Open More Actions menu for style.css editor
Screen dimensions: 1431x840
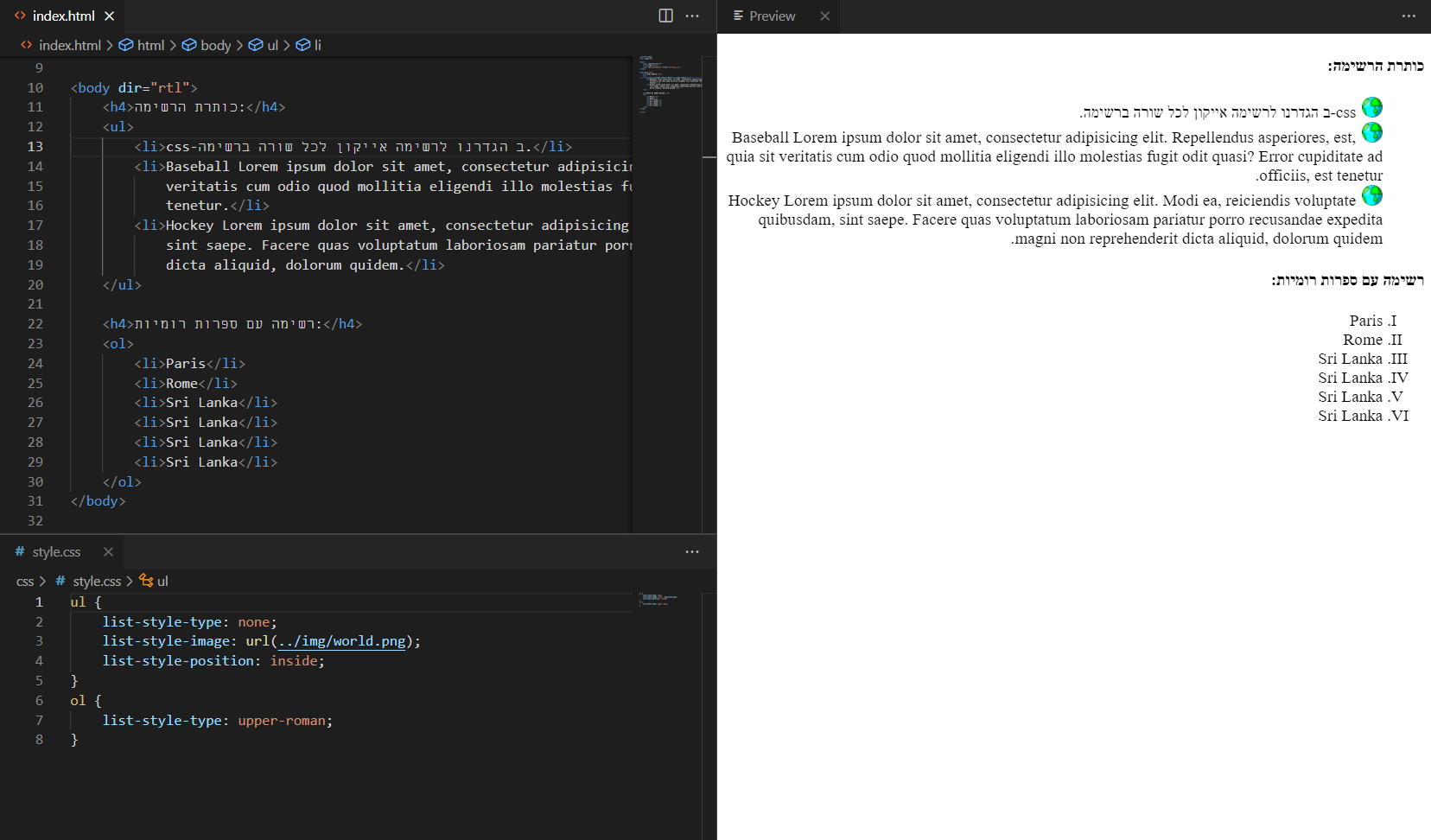[692, 551]
